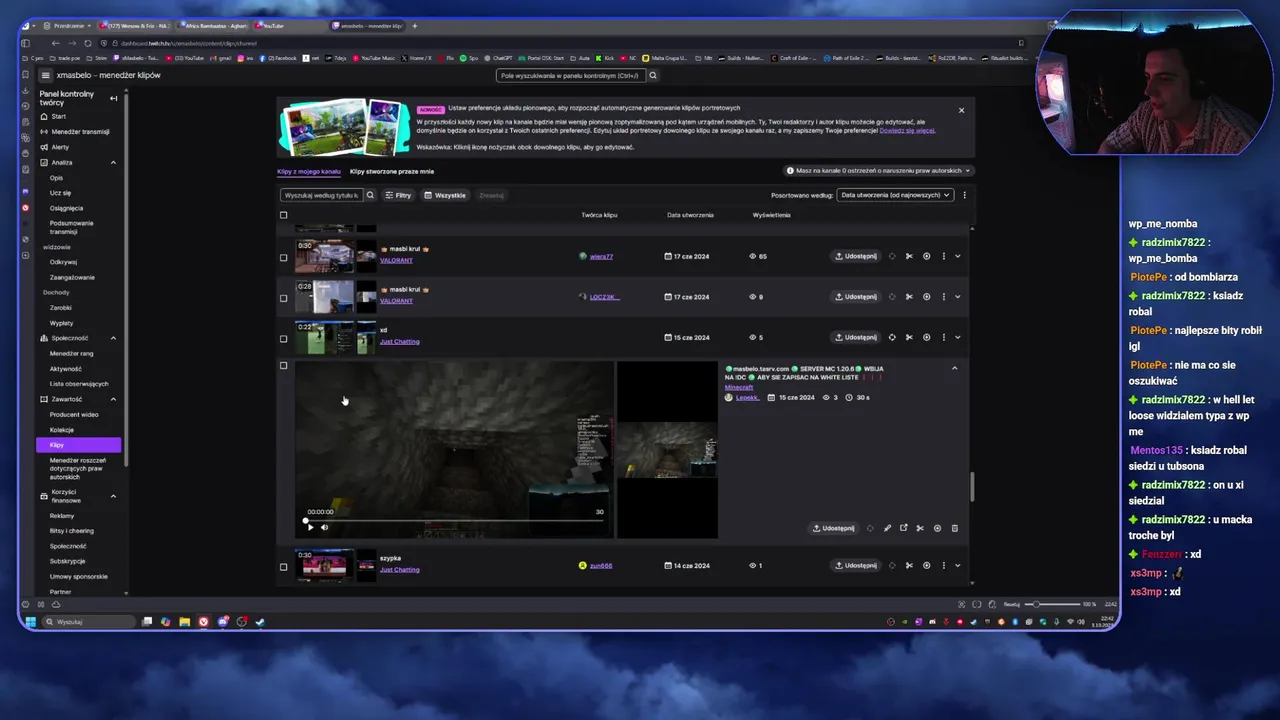Open sort by Data utworzenia dropdown
This screenshot has width=1280, height=720.
click(895, 195)
